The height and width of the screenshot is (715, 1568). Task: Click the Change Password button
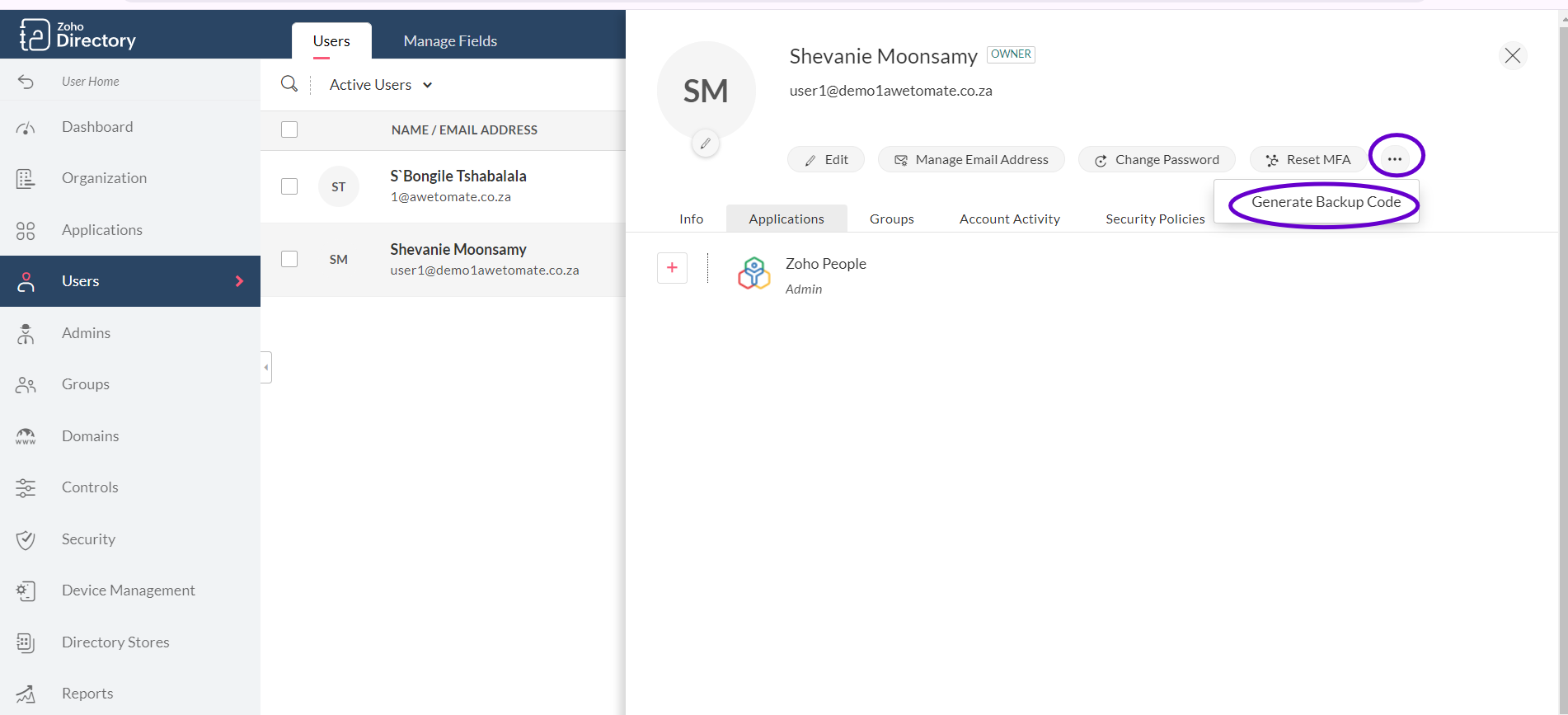(x=1157, y=159)
